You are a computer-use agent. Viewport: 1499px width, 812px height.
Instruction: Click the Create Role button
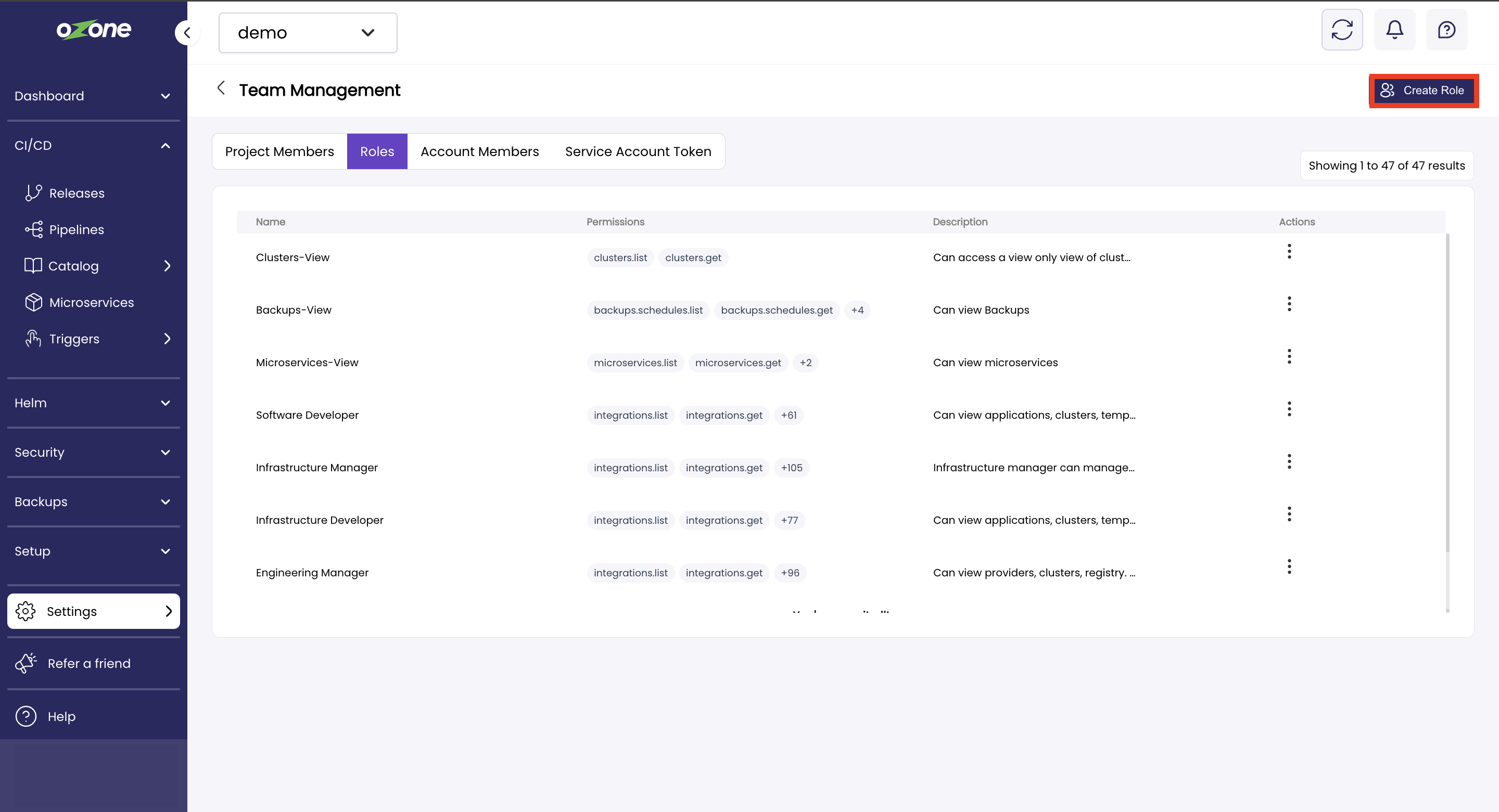coord(1424,90)
